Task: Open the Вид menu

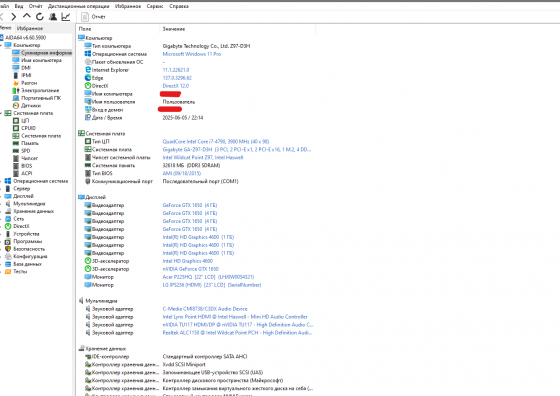Action: (x=19, y=6)
